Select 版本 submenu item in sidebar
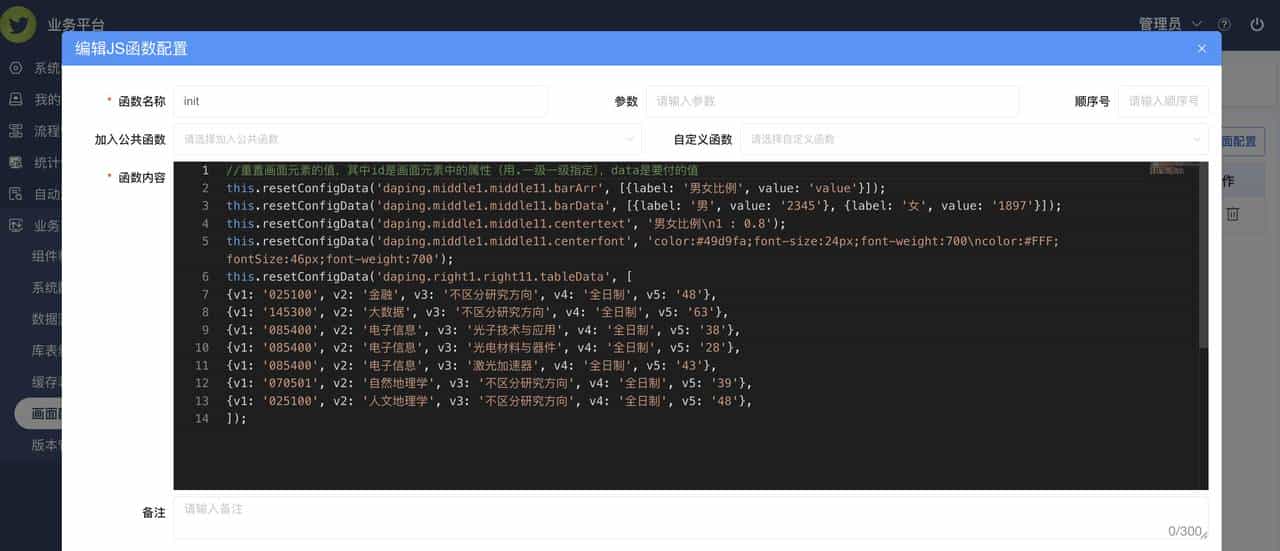This screenshot has width=1280, height=551. [x=46, y=445]
